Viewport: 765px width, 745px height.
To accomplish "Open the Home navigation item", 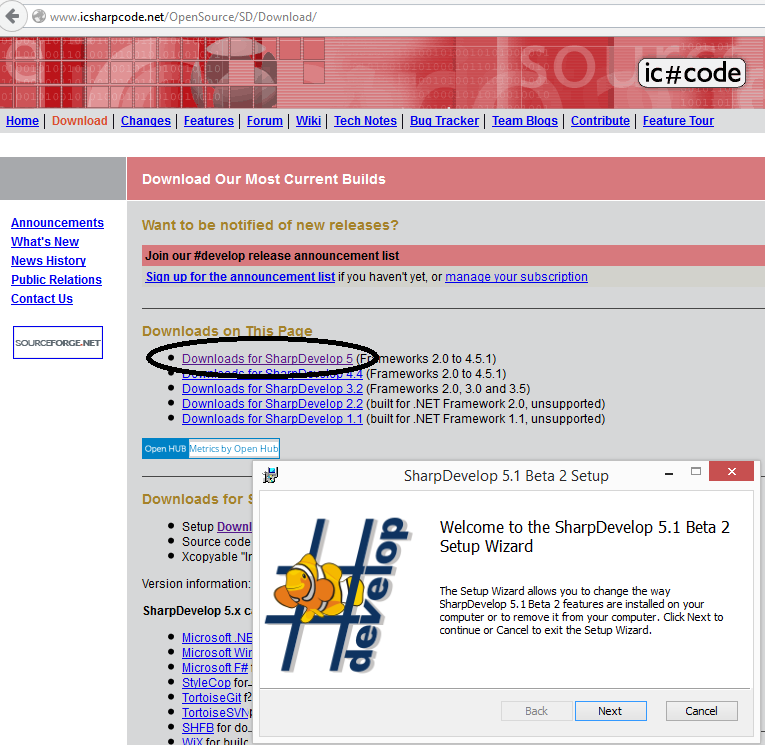I will pos(22,121).
